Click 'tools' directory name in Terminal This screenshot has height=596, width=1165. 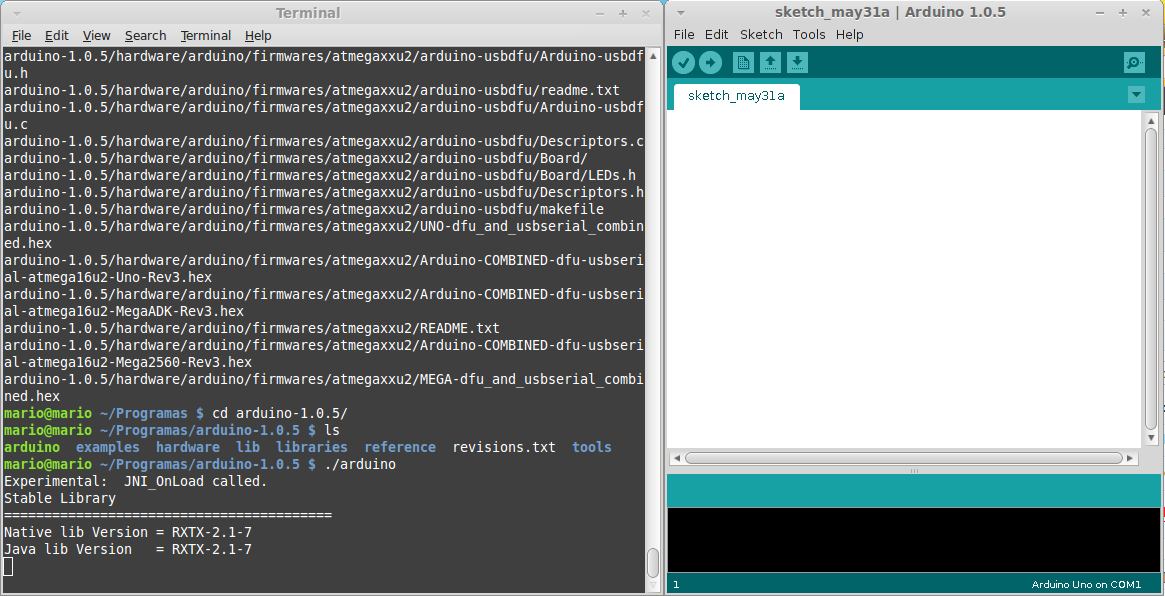(592, 447)
